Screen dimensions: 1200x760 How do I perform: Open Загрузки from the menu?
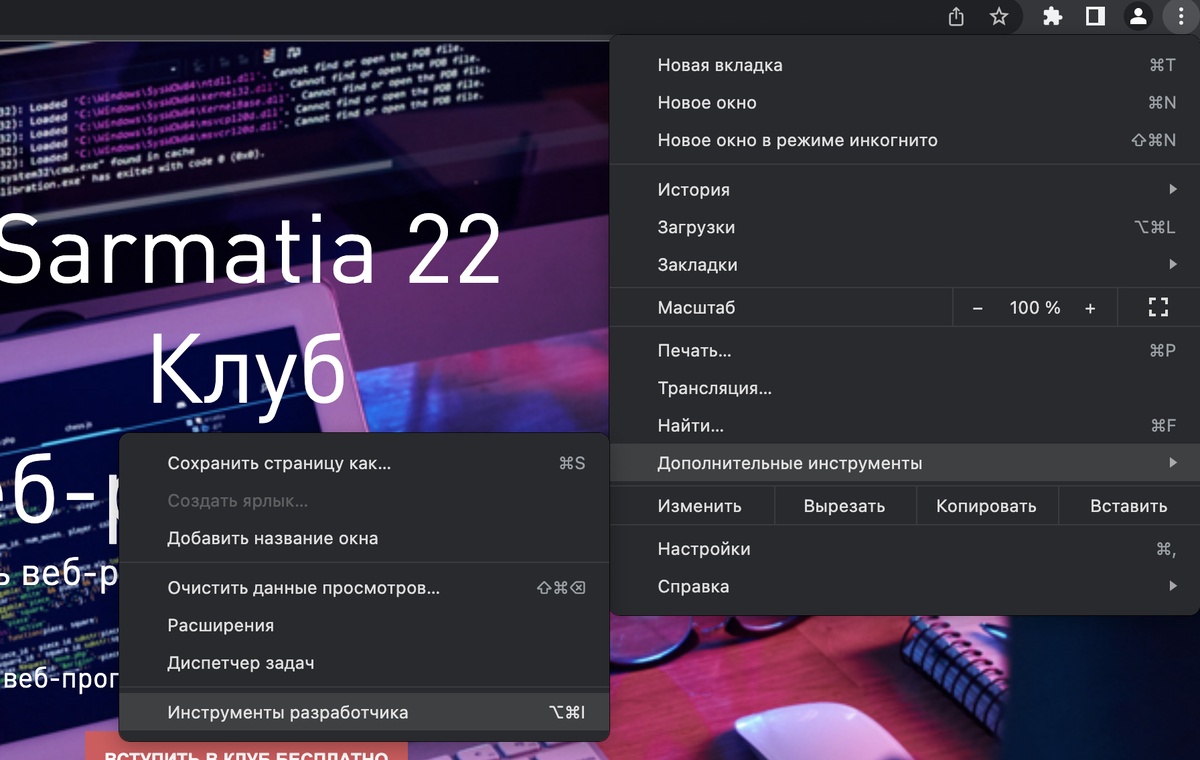click(x=904, y=227)
